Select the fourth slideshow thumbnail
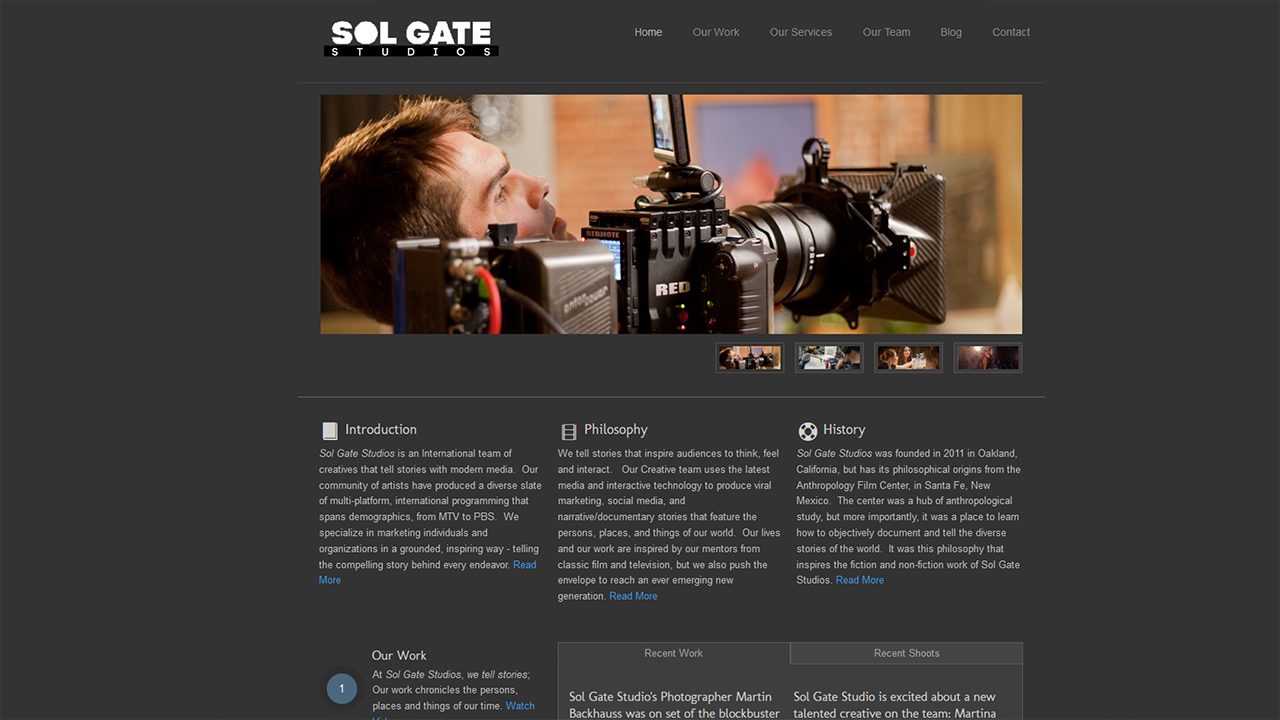Image resolution: width=1280 pixels, height=720 pixels. (988, 358)
